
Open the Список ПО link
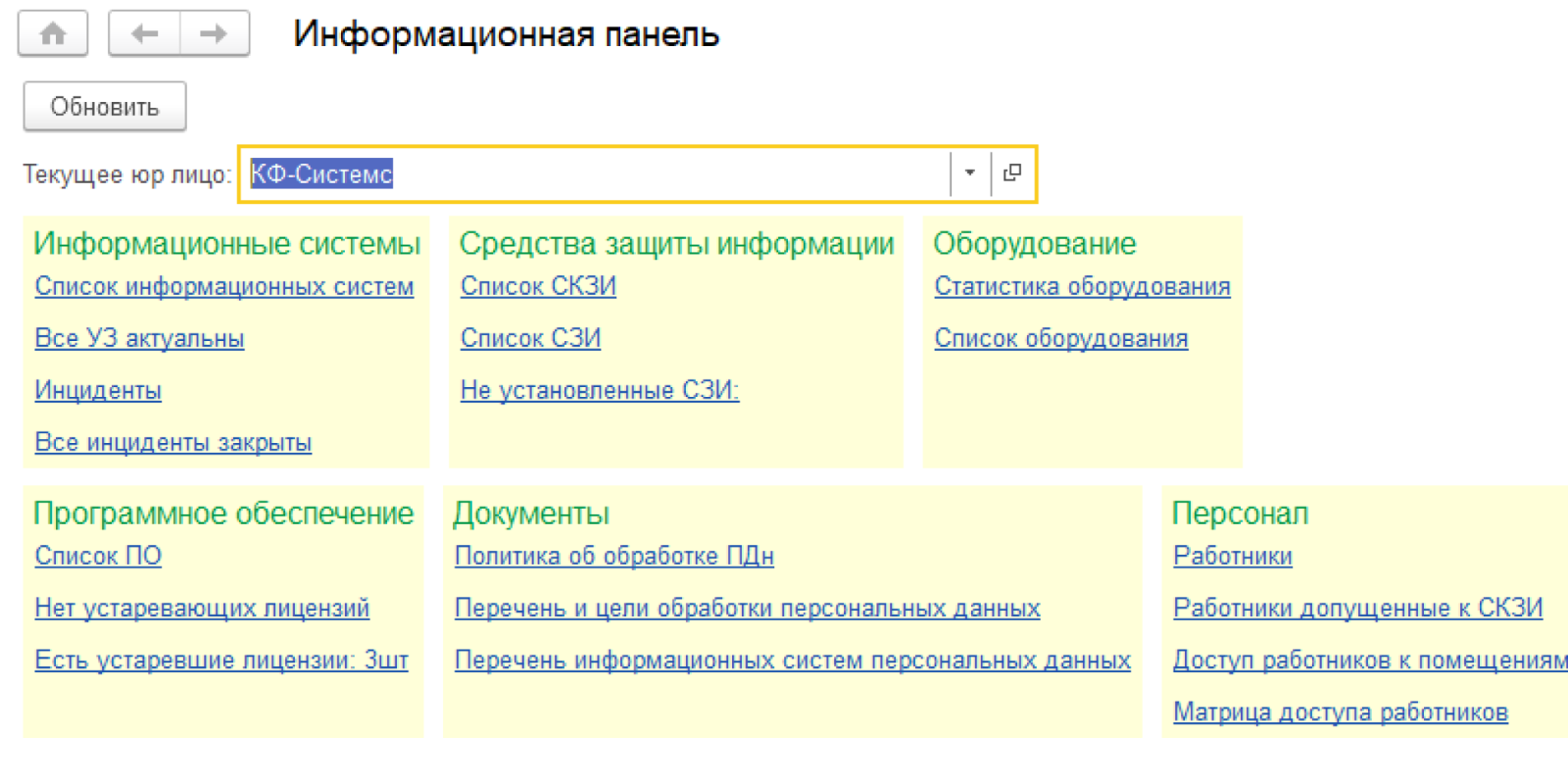click(x=98, y=556)
